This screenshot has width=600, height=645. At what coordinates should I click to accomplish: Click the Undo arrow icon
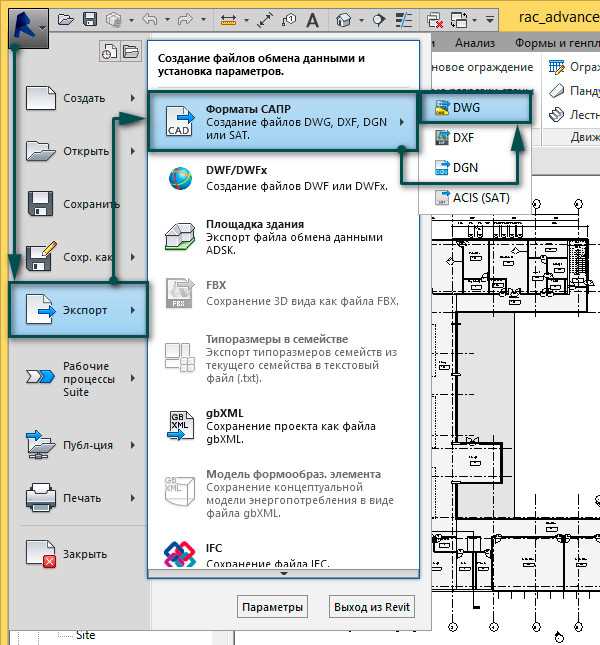tap(150, 19)
